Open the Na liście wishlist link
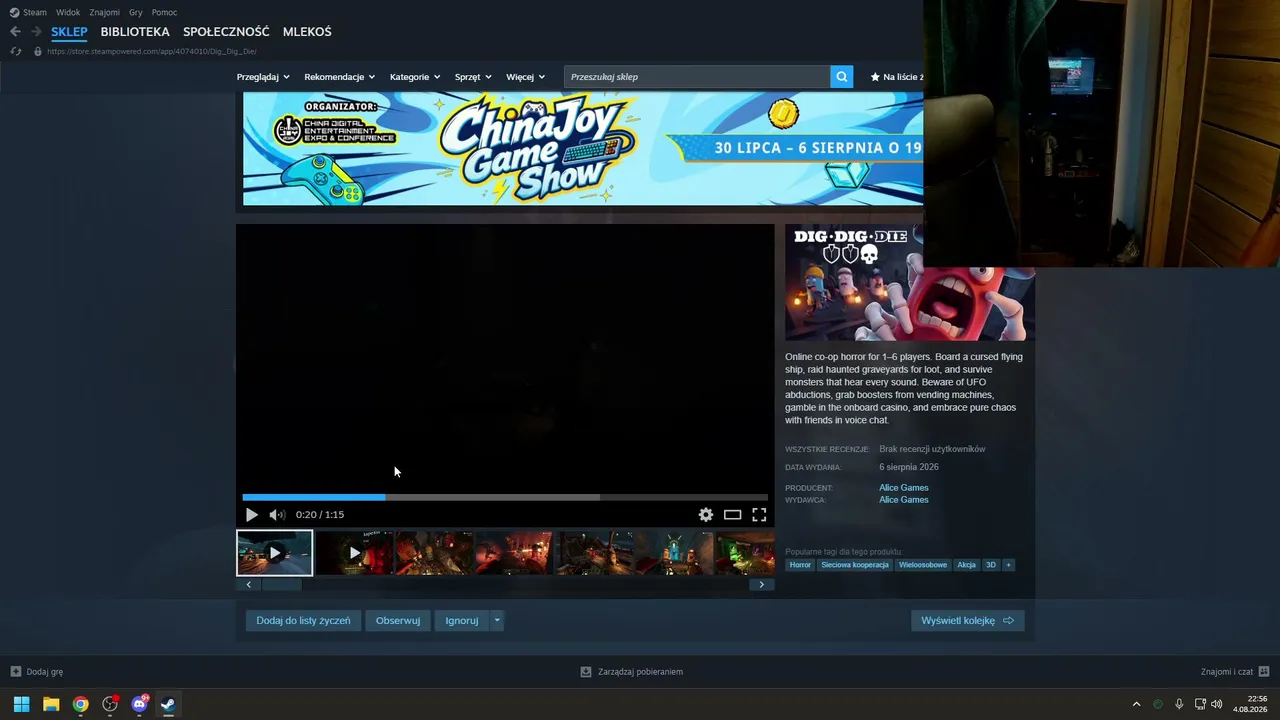 pyautogui.click(x=897, y=77)
